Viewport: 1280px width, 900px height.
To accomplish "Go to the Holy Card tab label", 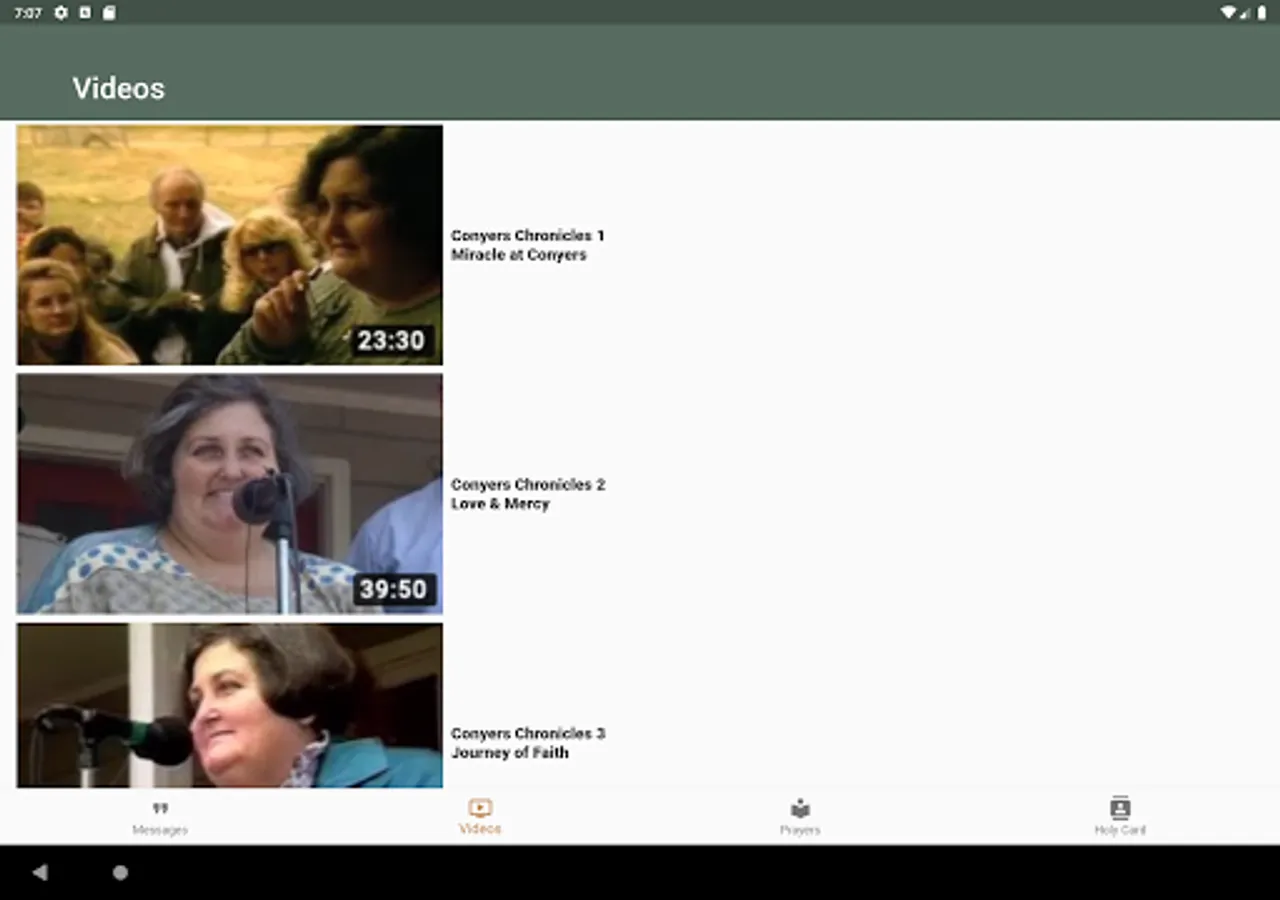I will coord(1120,830).
